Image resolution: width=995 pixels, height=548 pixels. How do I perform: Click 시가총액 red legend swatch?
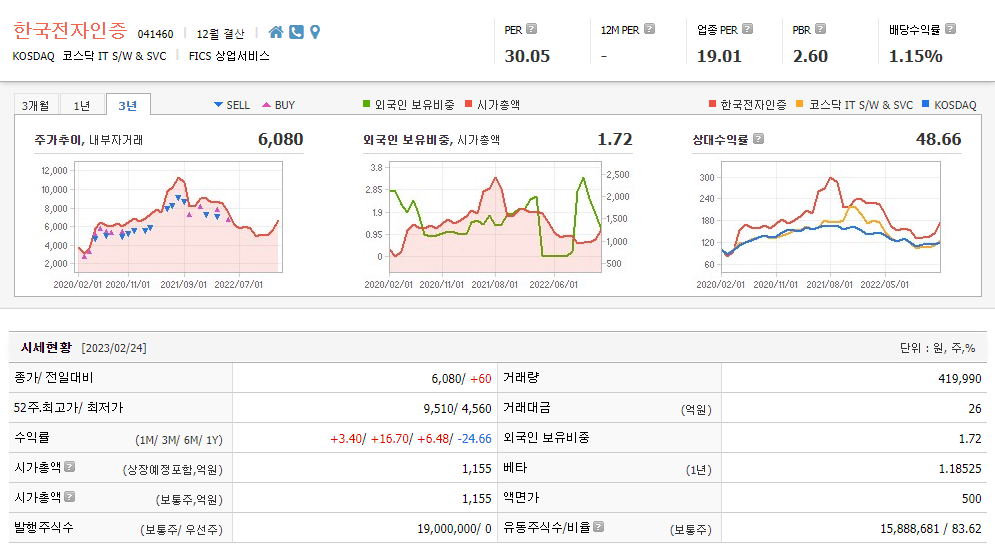point(468,103)
